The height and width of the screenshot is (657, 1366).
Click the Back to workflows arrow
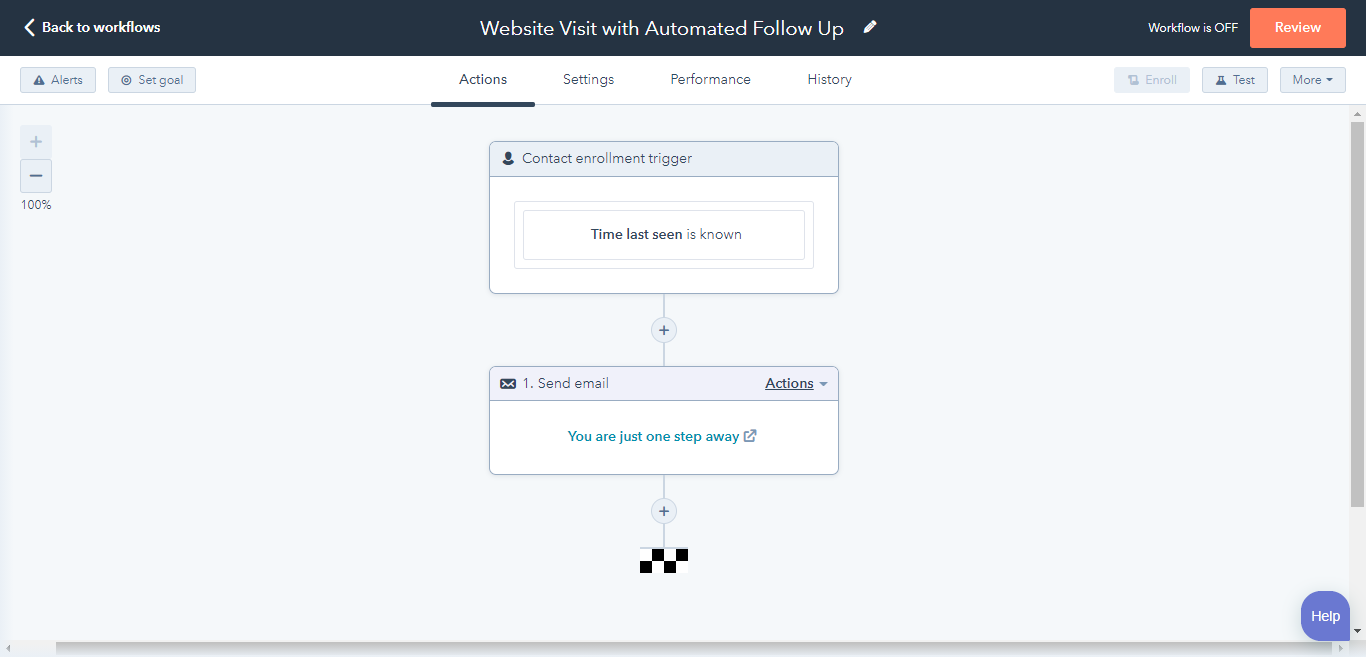click(x=29, y=28)
